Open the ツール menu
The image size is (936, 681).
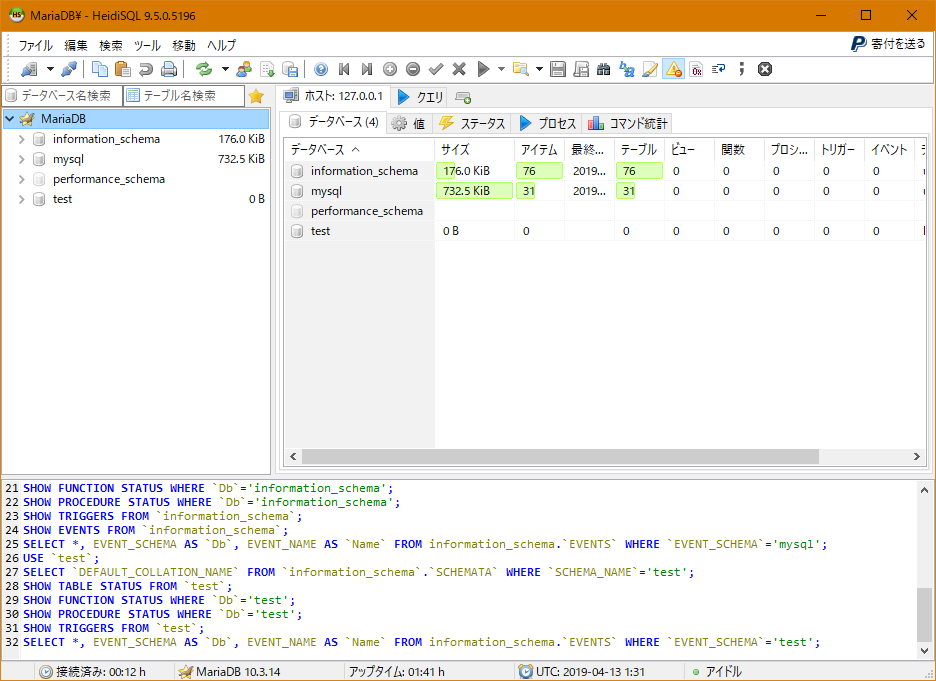144,44
